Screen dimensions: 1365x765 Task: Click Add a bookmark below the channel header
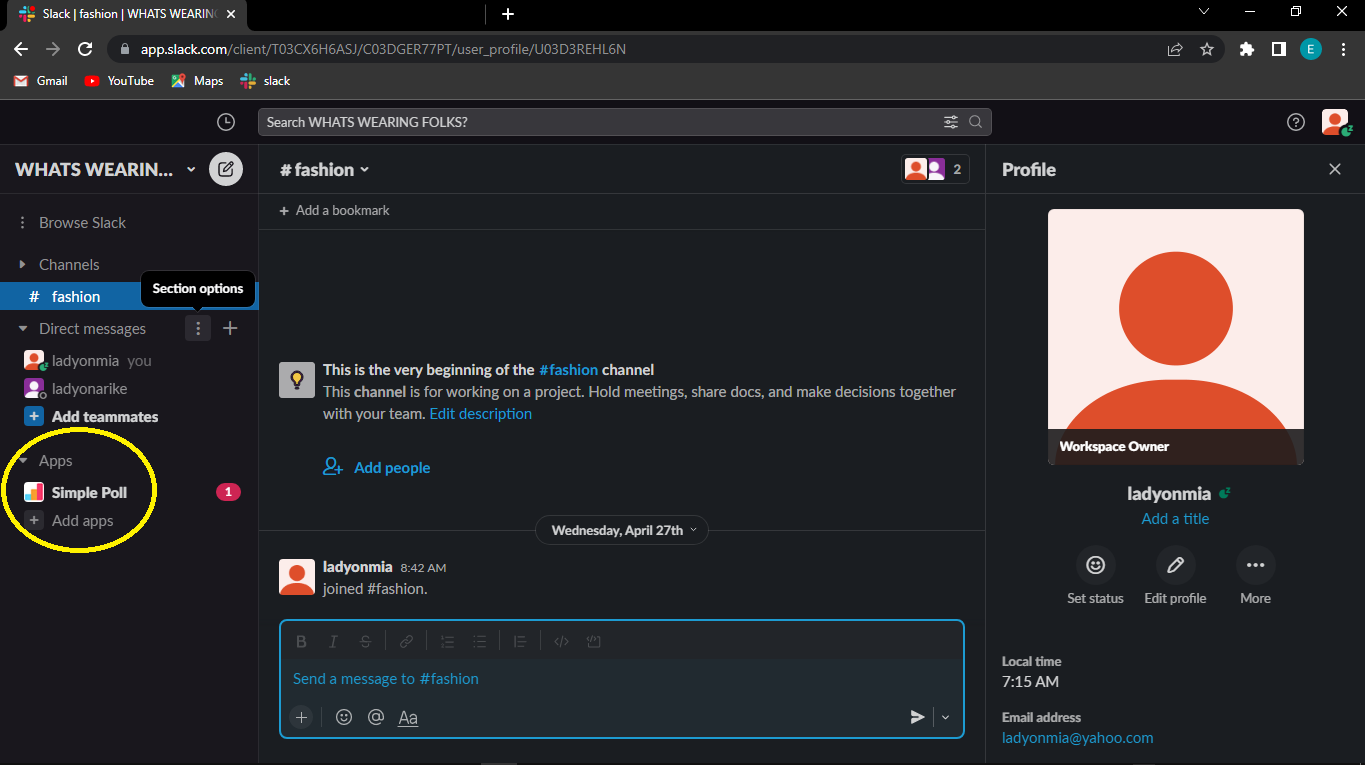tap(335, 210)
